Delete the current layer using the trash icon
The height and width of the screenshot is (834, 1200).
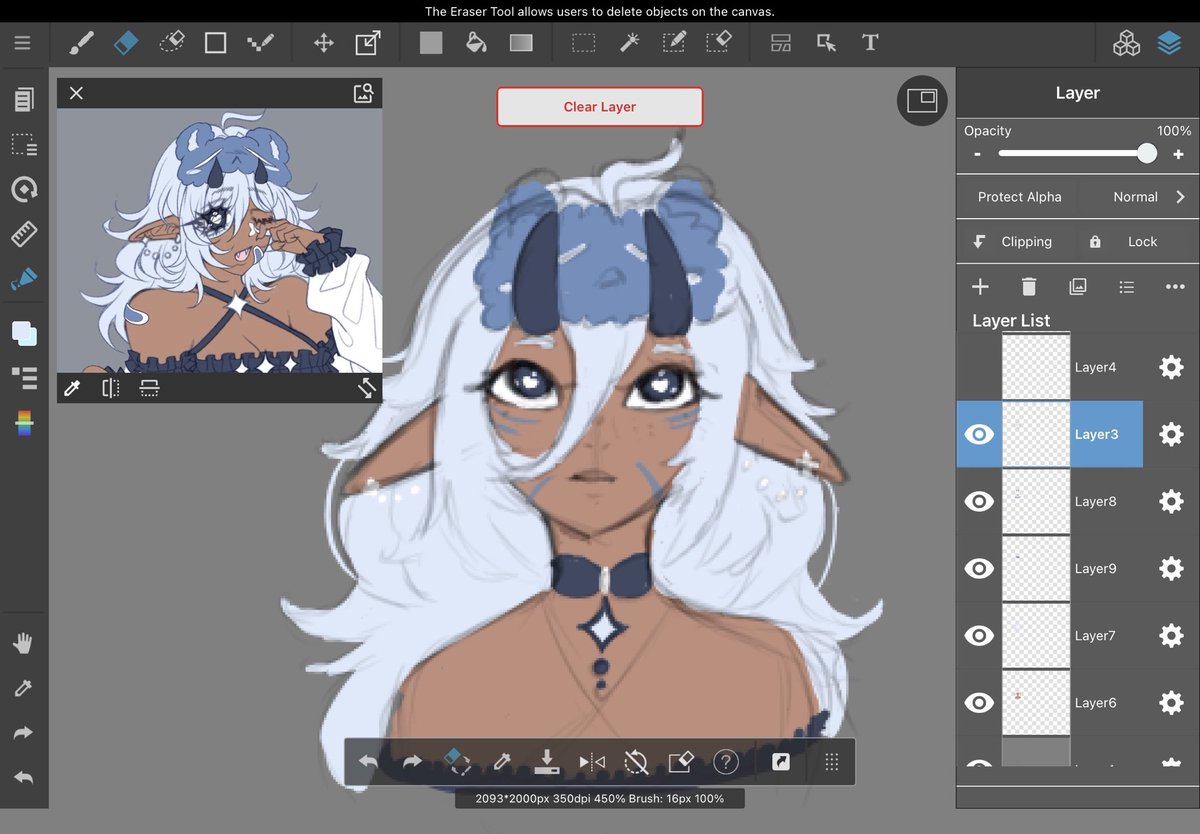click(1029, 287)
